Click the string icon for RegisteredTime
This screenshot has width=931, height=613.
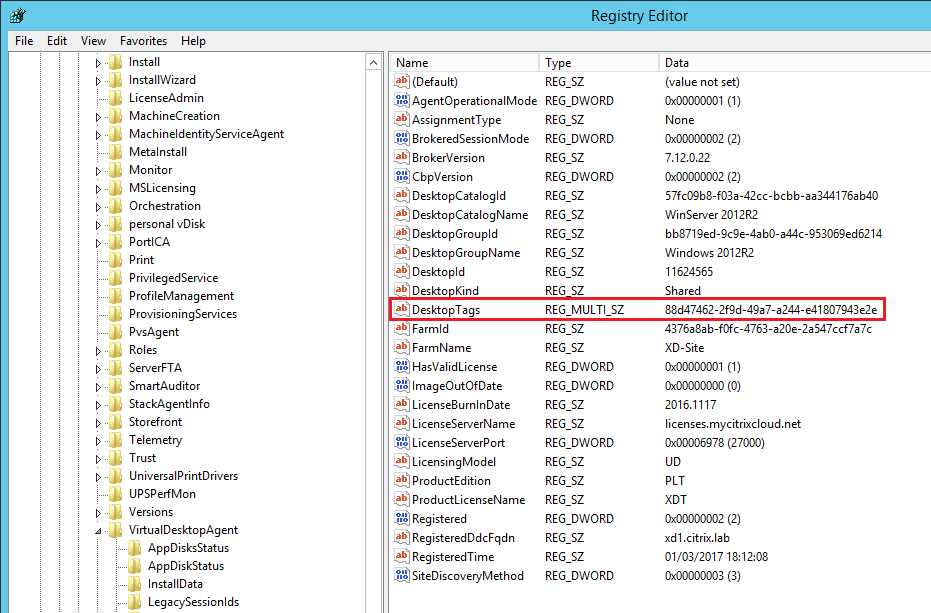coord(402,557)
